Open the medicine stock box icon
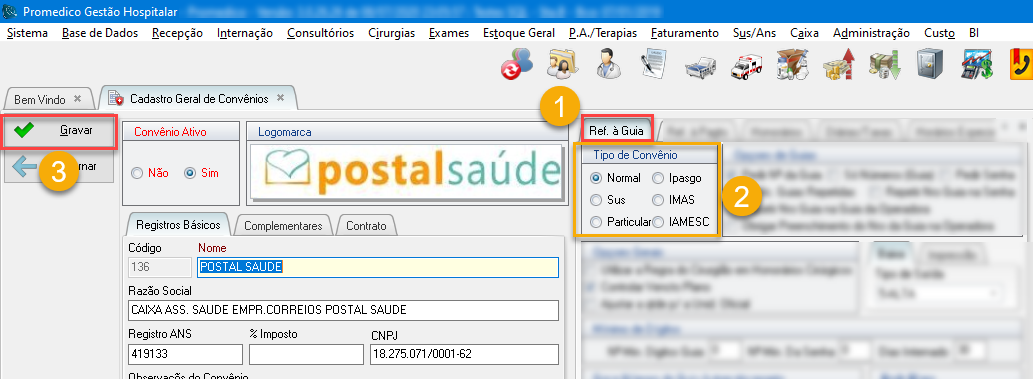Image resolution: width=1033 pixels, height=379 pixels. (x=792, y=65)
